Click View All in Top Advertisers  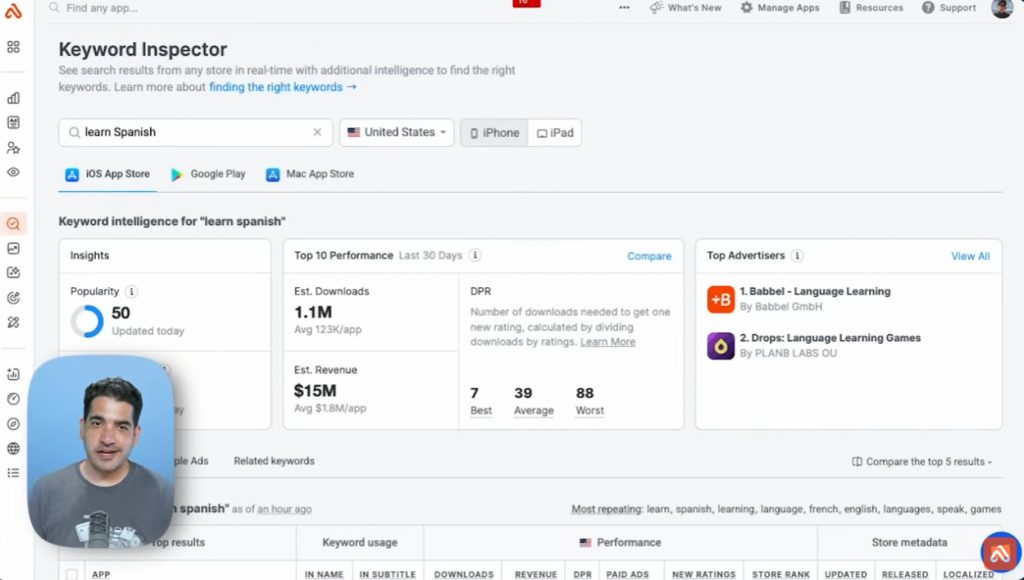[x=970, y=256]
